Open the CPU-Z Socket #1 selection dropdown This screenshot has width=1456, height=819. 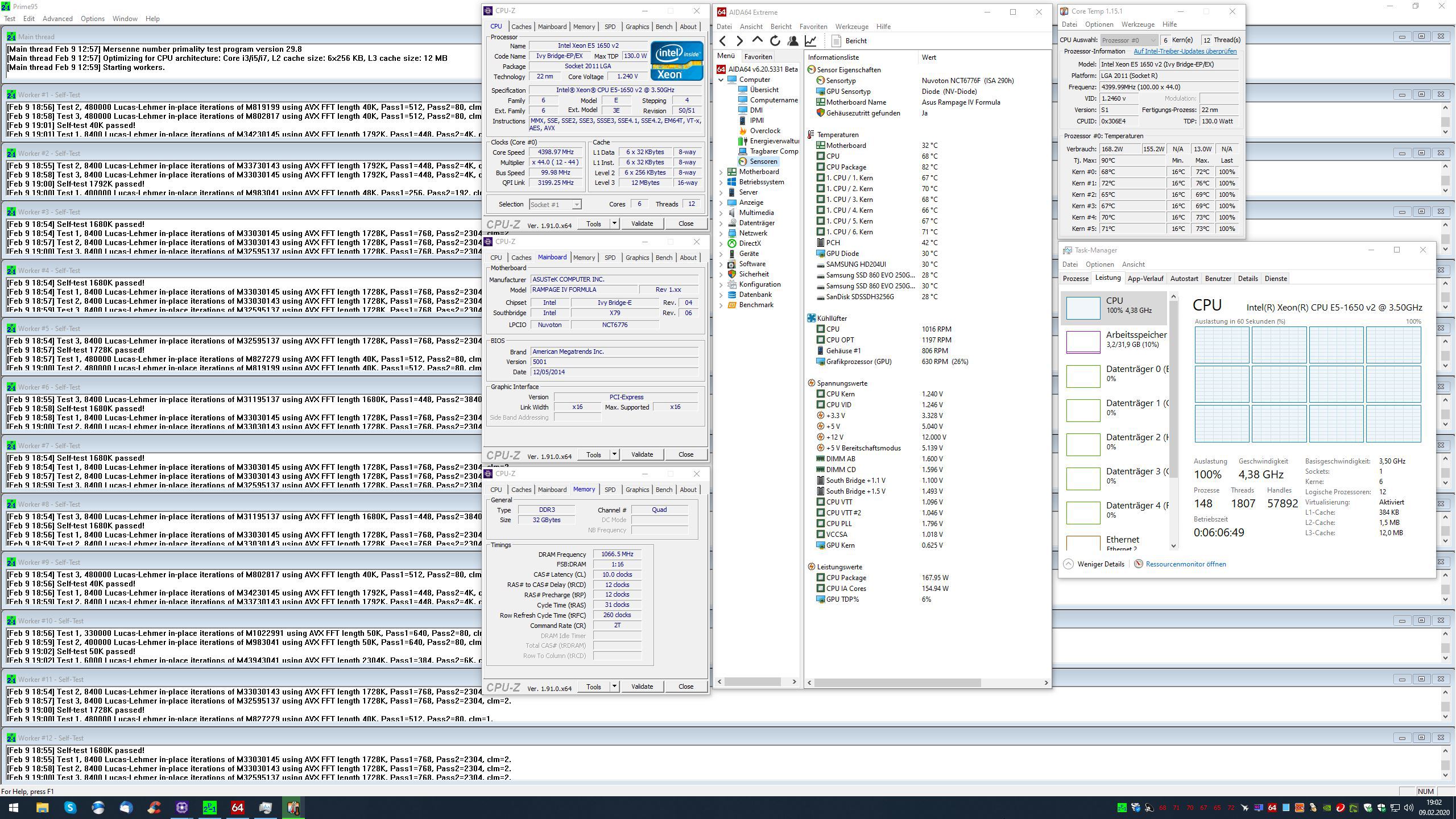pos(555,205)
